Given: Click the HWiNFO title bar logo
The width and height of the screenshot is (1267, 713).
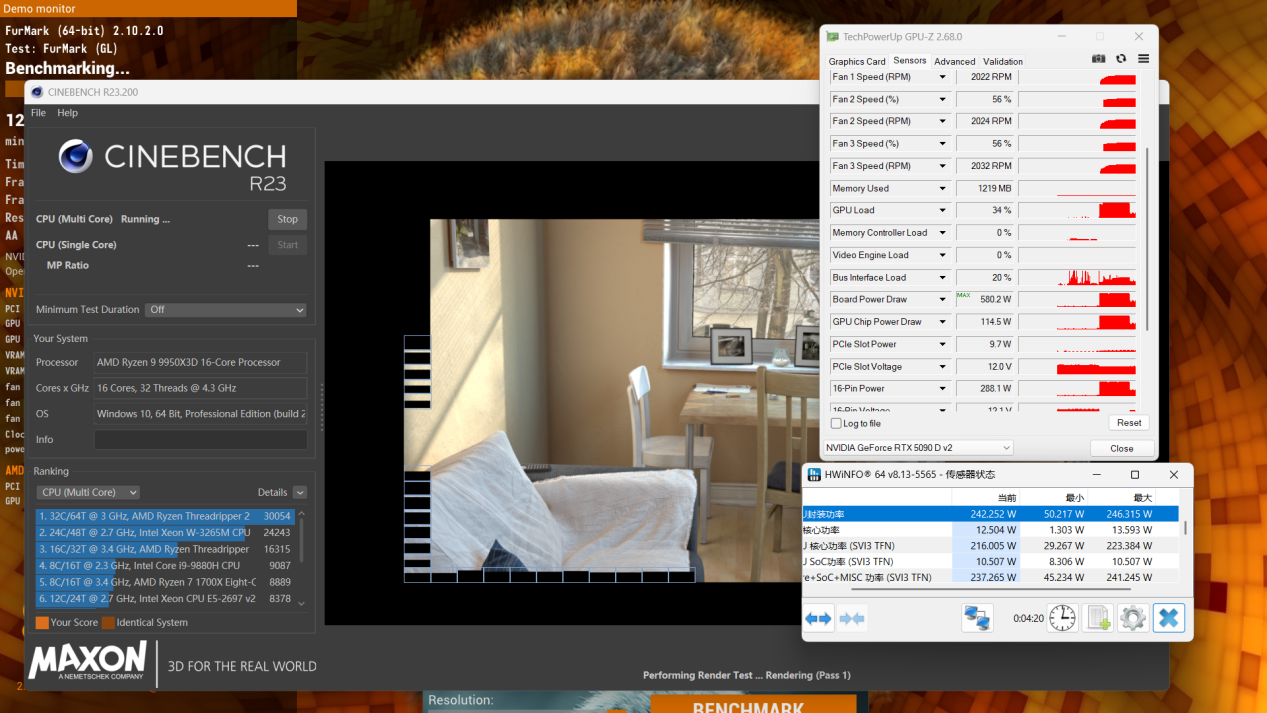Looking at the screenshot, I should [812, 474].
